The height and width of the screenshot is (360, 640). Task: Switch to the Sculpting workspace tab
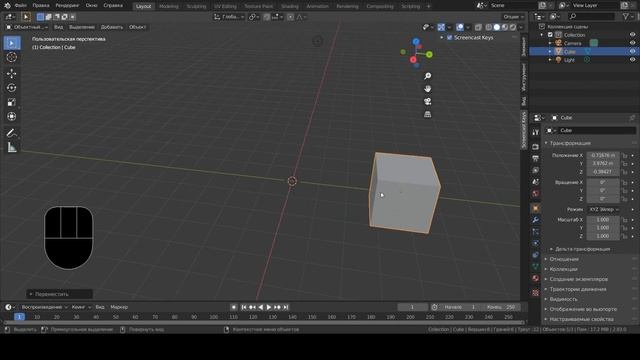click(x=196, y=6)
